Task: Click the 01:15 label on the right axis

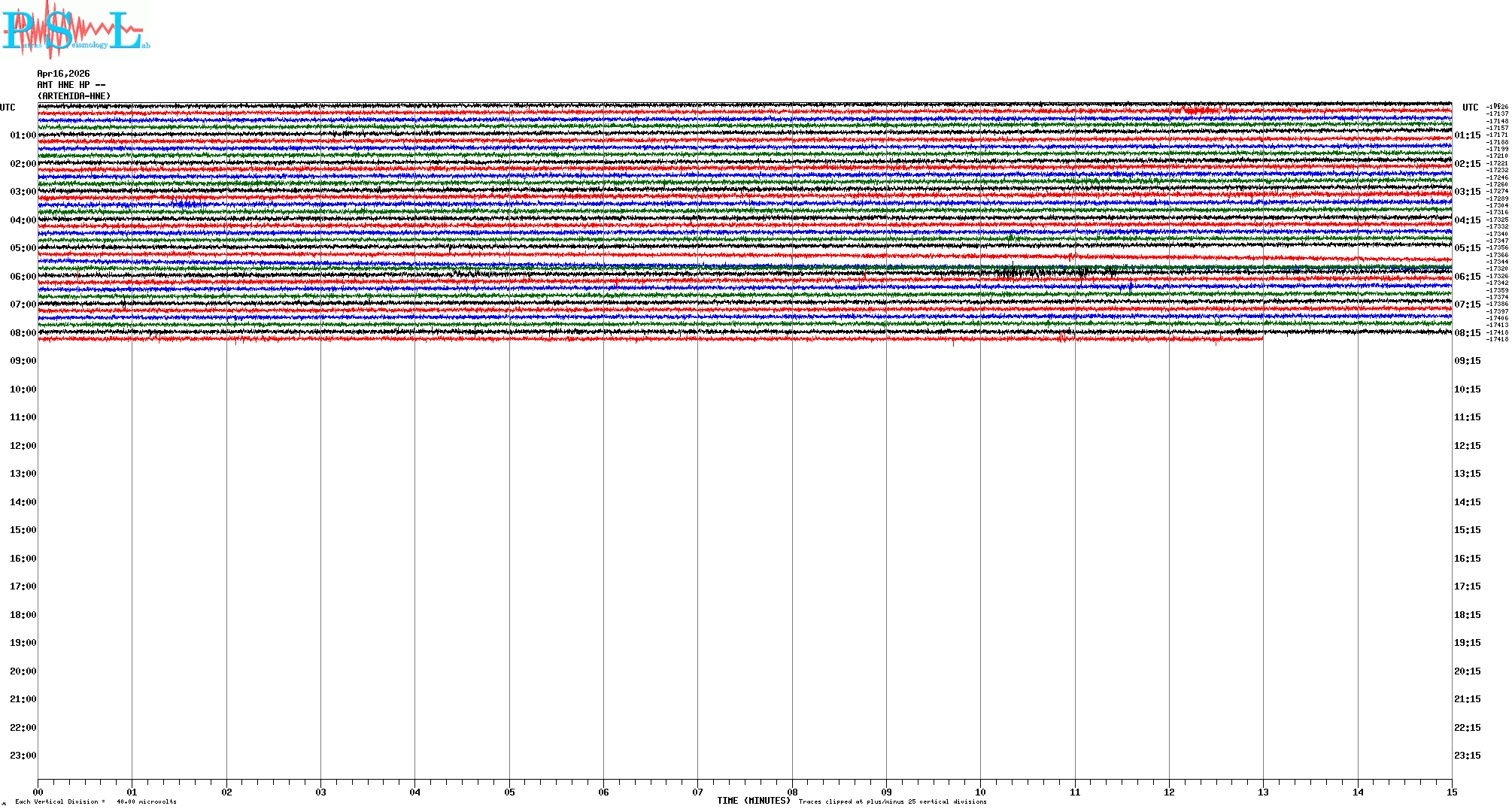Action: point(1467,135)
